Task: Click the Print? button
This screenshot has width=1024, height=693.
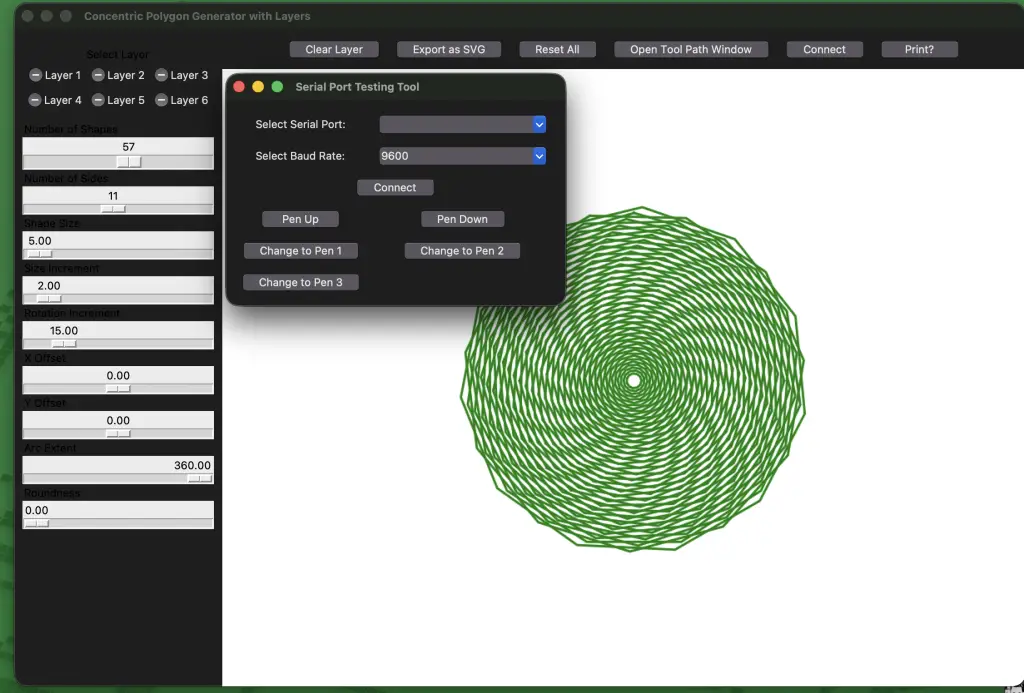Action: (919, 50)
